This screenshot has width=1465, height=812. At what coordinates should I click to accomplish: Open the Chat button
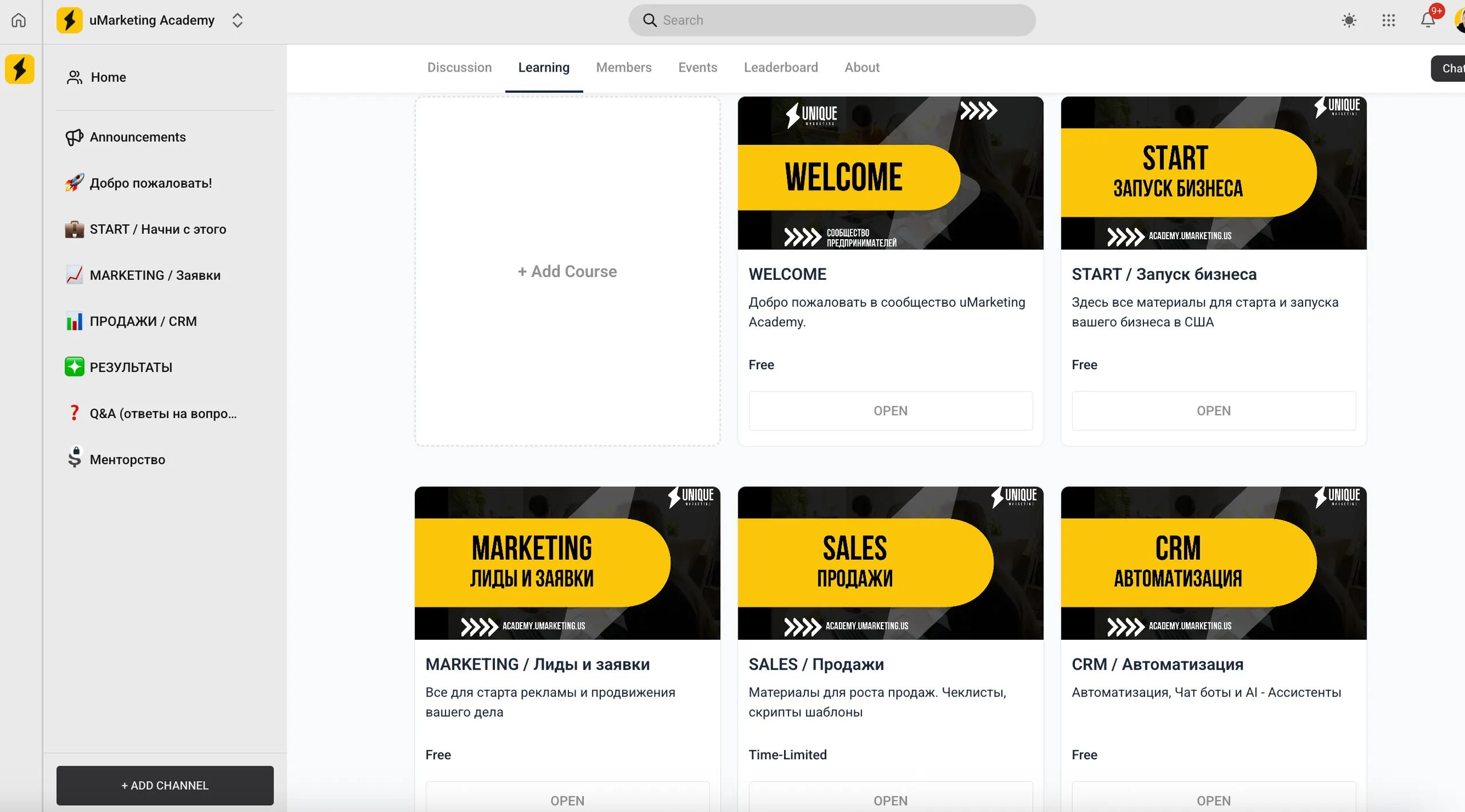[1449, 69]
